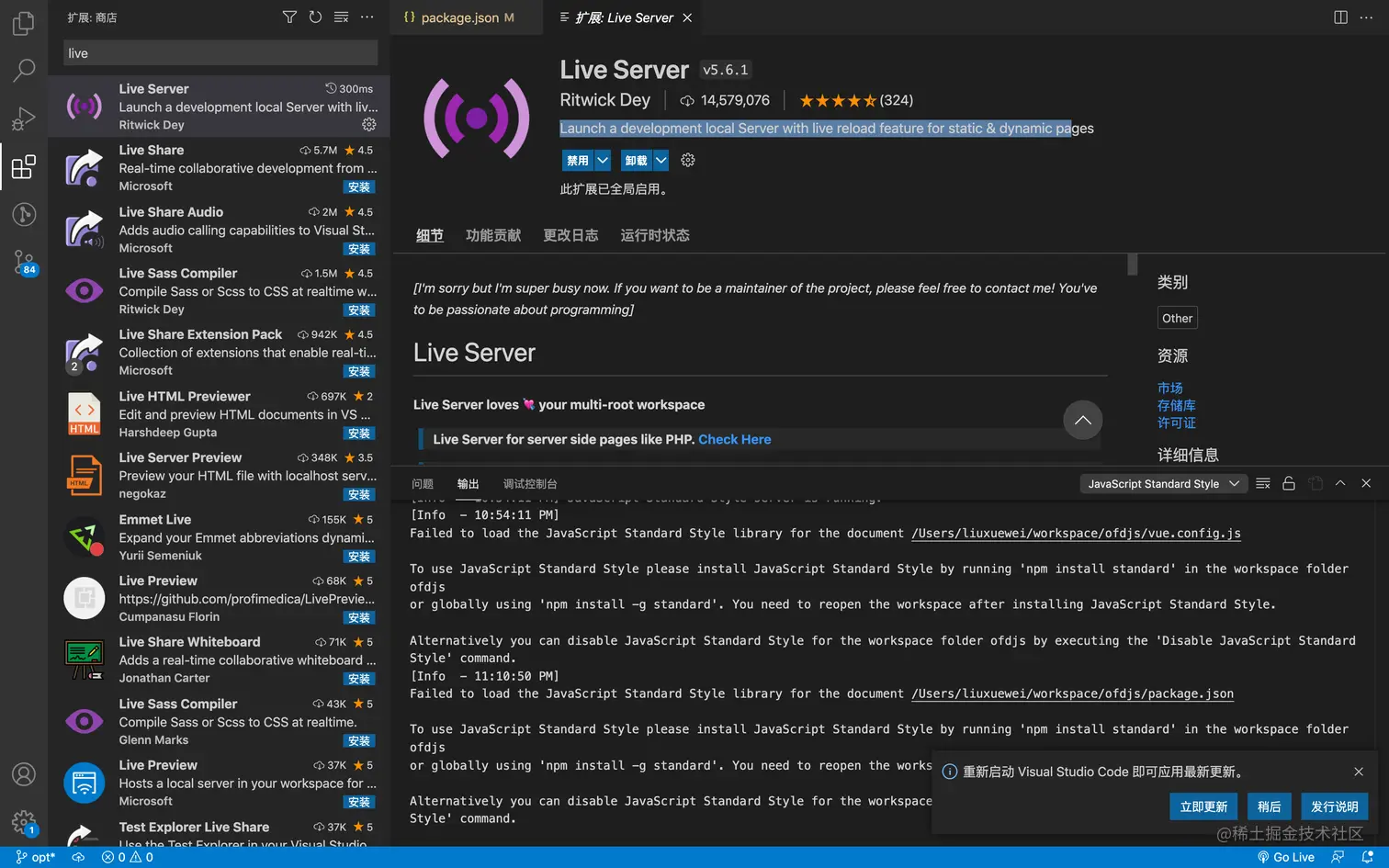Open the Manage gear in activity bar
The height and width of the screenshot is (868, 1389).
pyautogui.click(x=24, y=822)
